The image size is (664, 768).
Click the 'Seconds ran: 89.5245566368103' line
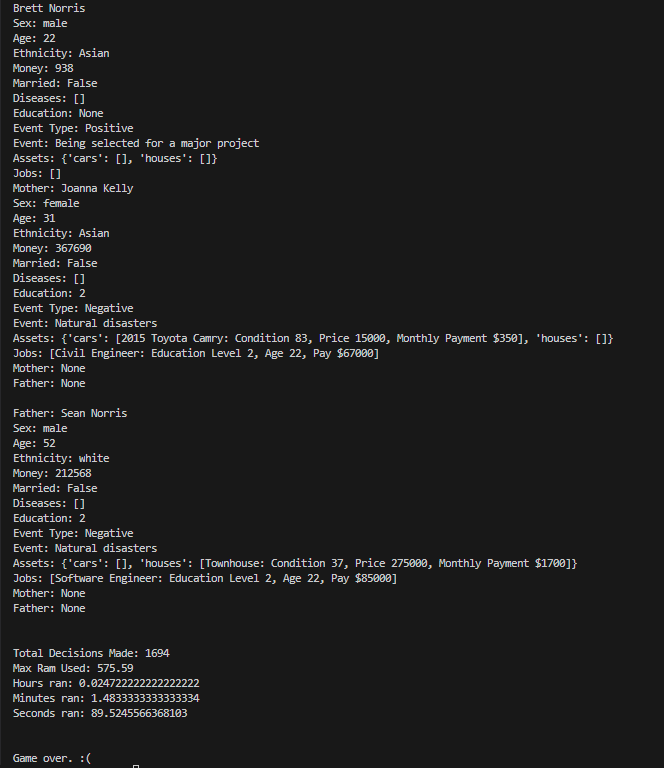pos(100,713)
